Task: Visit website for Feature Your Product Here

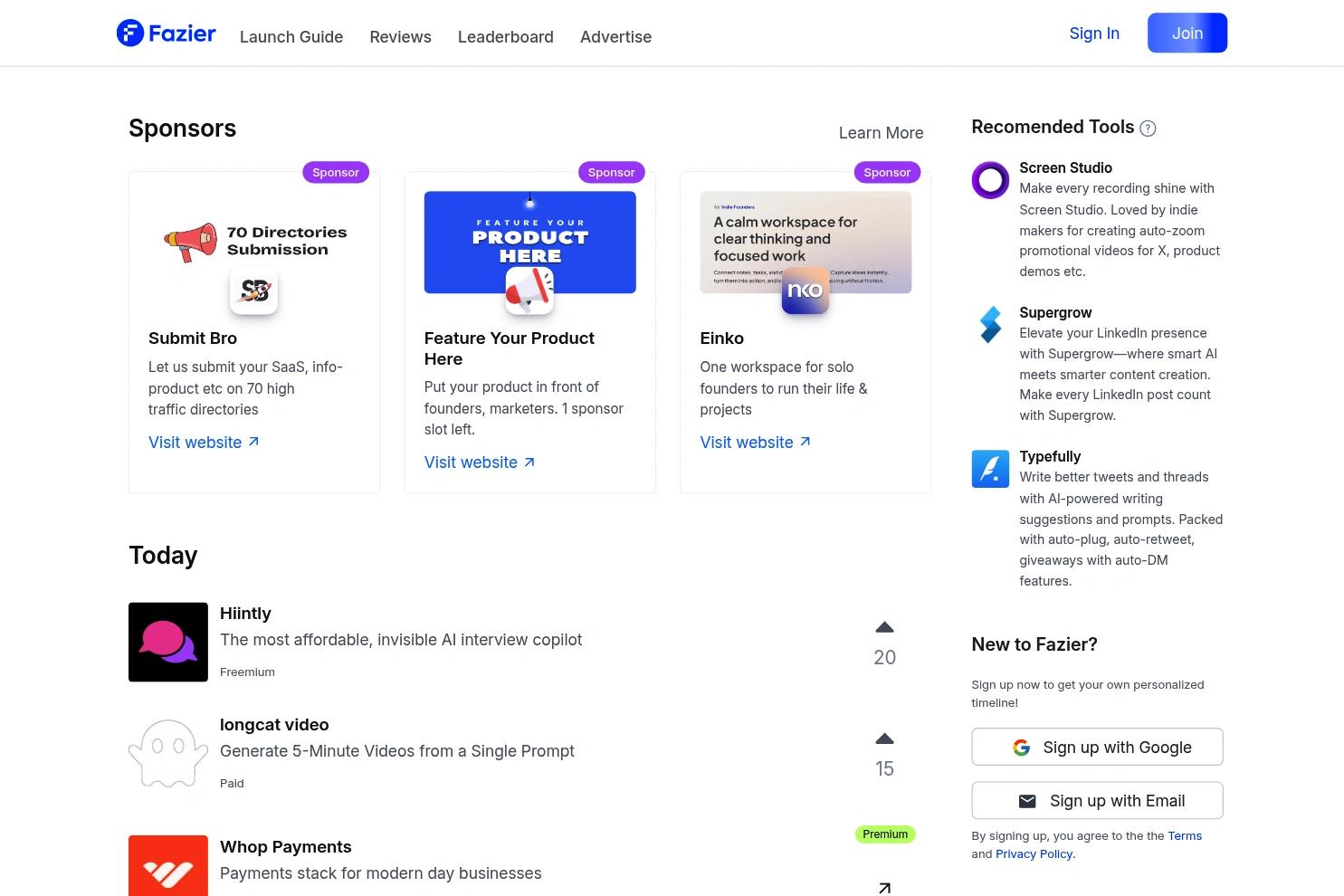Action: pyautogui.click(x=480, y=462)
